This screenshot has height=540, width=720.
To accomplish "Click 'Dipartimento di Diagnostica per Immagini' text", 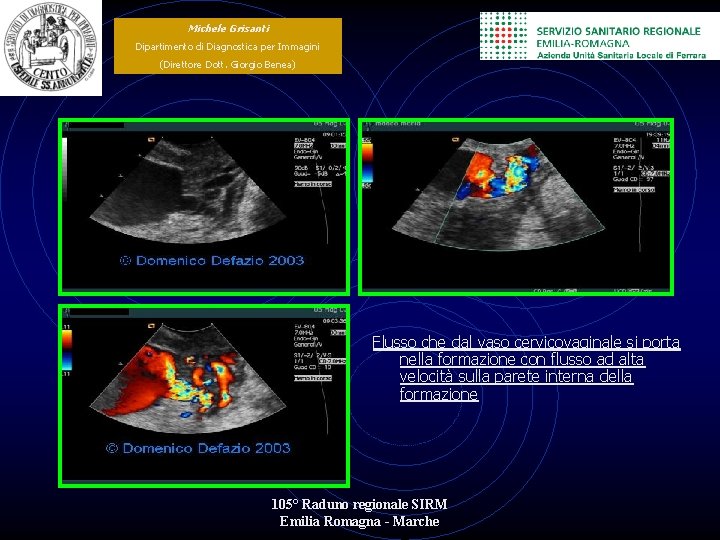I will pos(227,46).
